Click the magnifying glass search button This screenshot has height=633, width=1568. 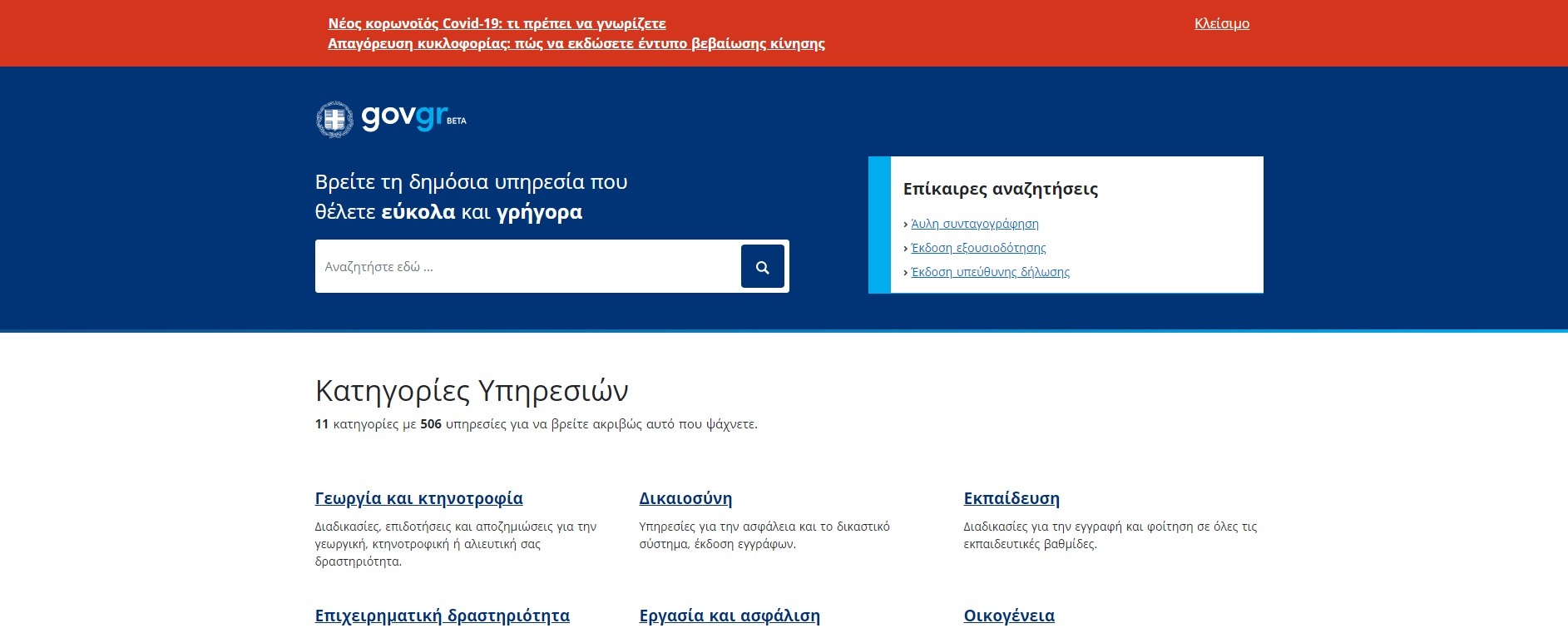point(762,266)
